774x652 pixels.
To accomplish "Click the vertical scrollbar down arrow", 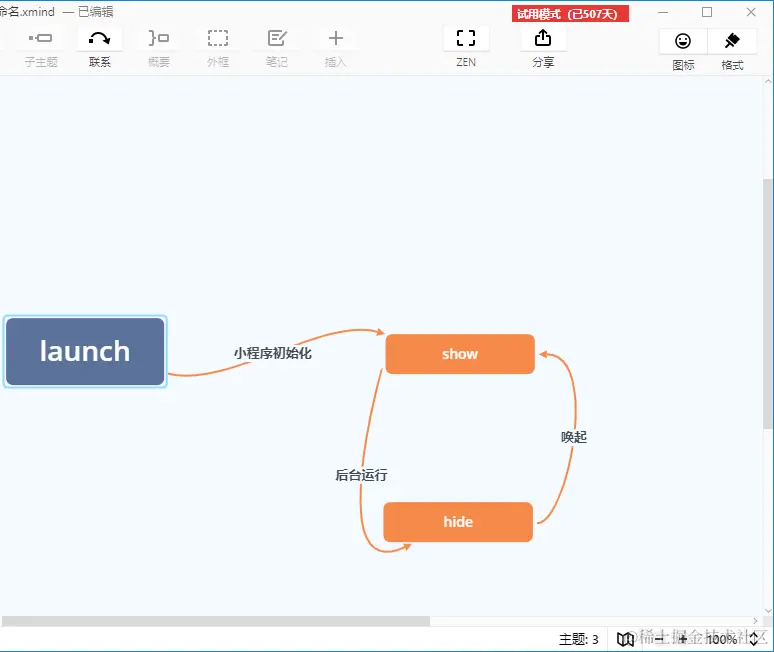I will pyautogui.click(x=768, y=611).
